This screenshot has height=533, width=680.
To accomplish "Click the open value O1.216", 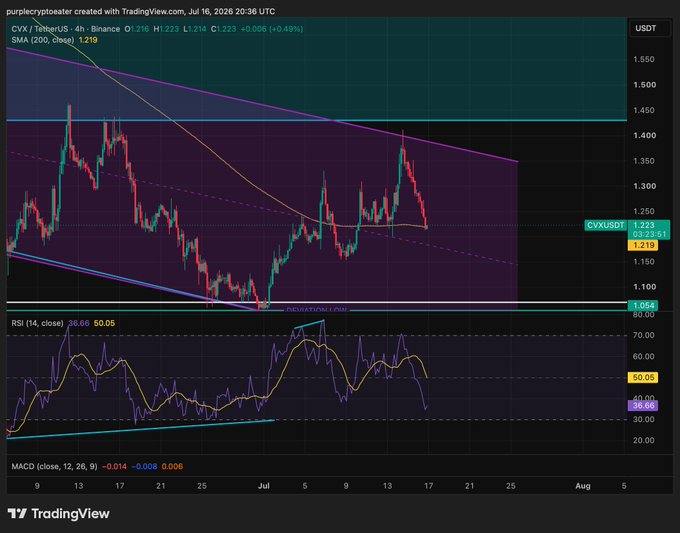I will [137, 29].
